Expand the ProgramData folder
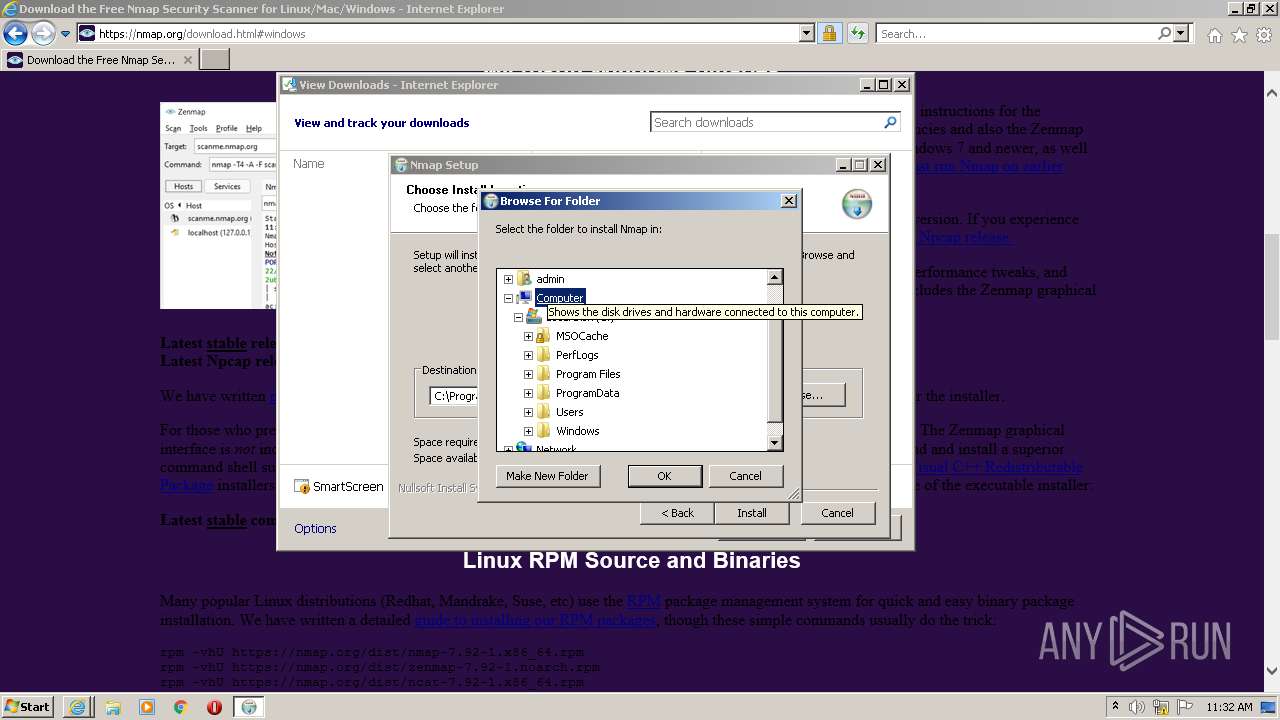The width and height of the screenshot is (1280, 720). pyautogui.click(x=528, y=393)
